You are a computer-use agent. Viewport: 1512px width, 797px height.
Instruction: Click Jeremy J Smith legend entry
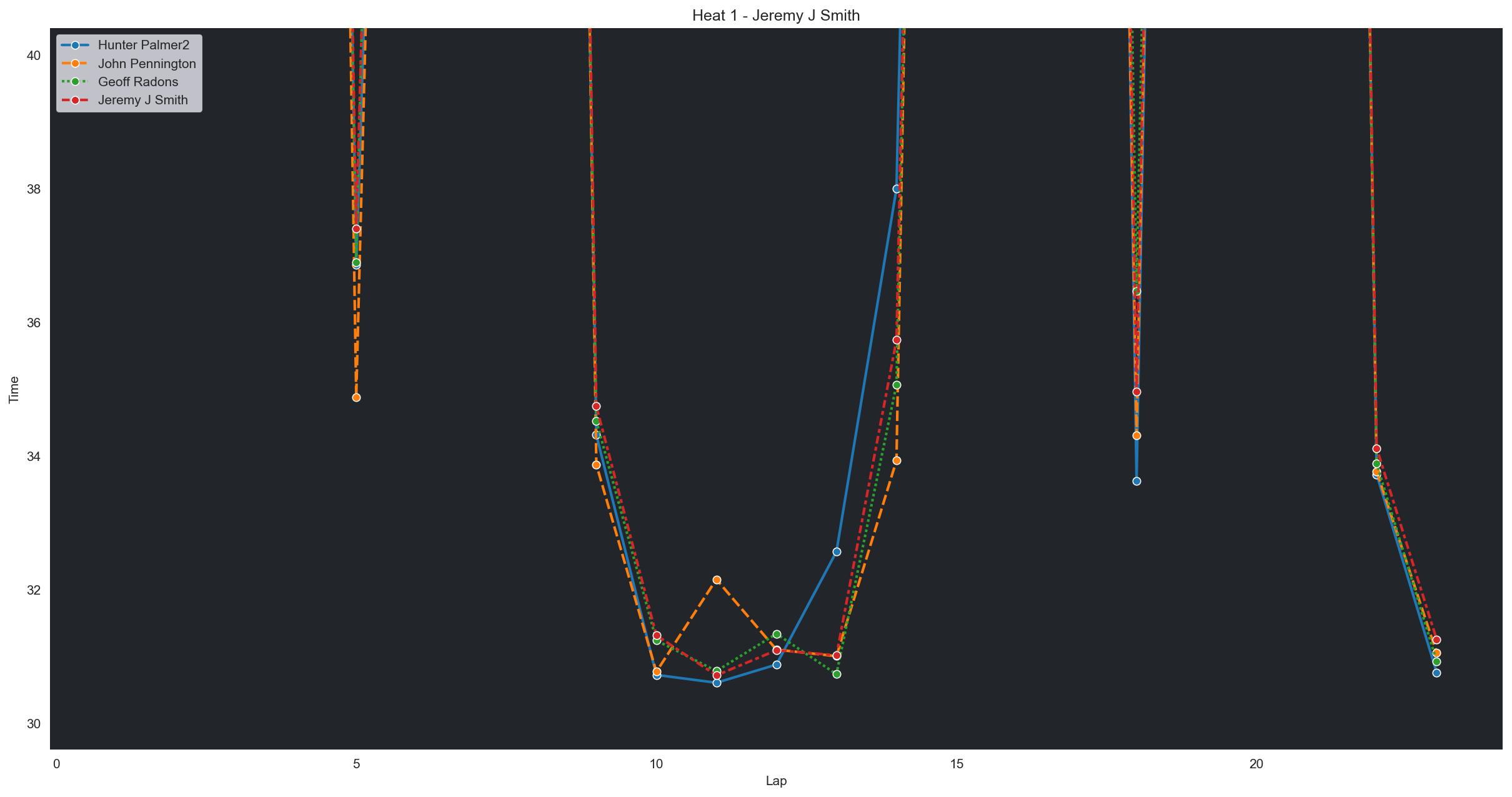tap(142, 100)
